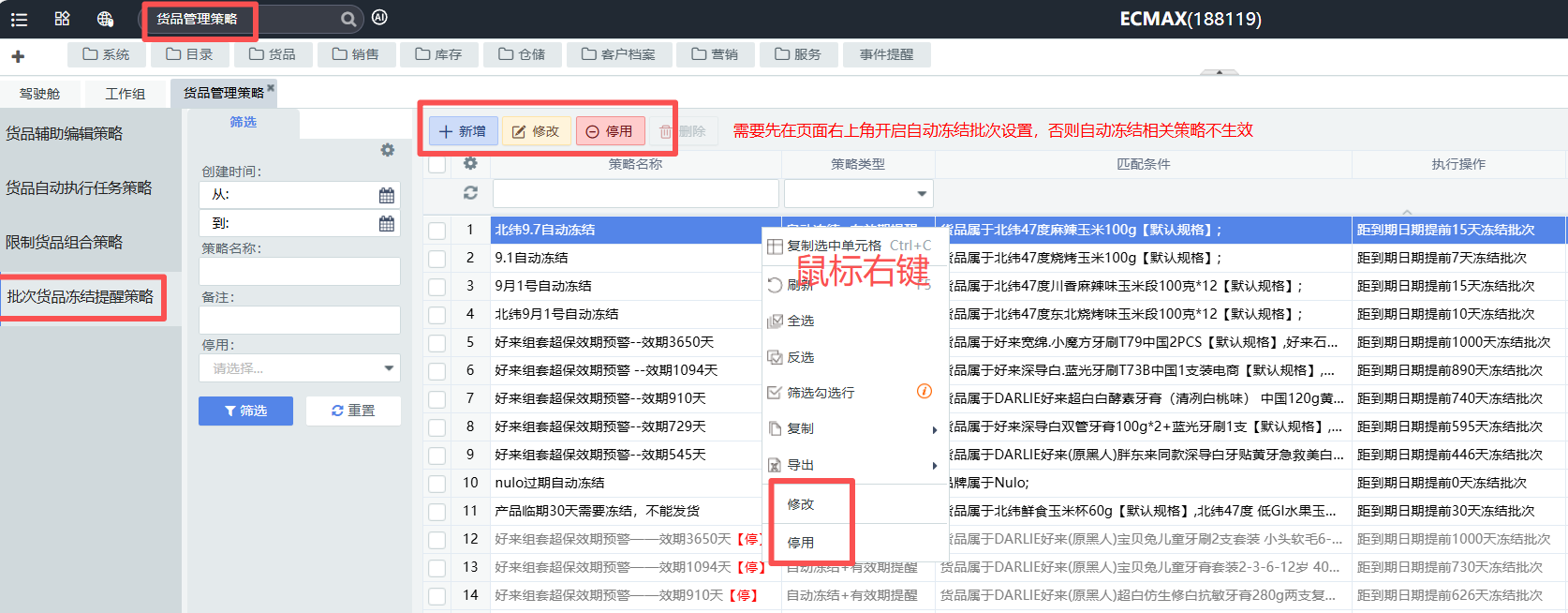Open the app grid icon
The height and width of the screenshot is (613, 1568).
tap(63, 19)
